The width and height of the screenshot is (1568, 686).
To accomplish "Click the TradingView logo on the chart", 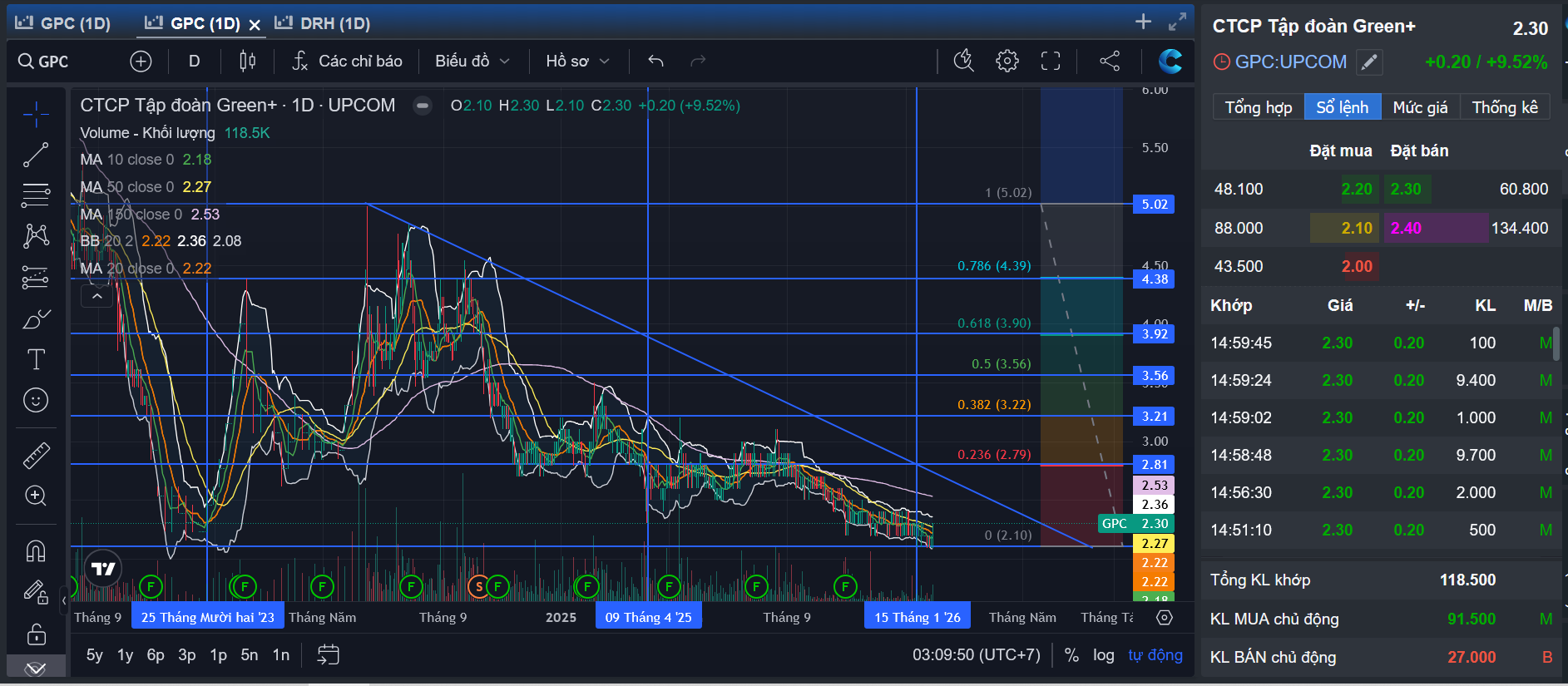I will click(103, 569).
